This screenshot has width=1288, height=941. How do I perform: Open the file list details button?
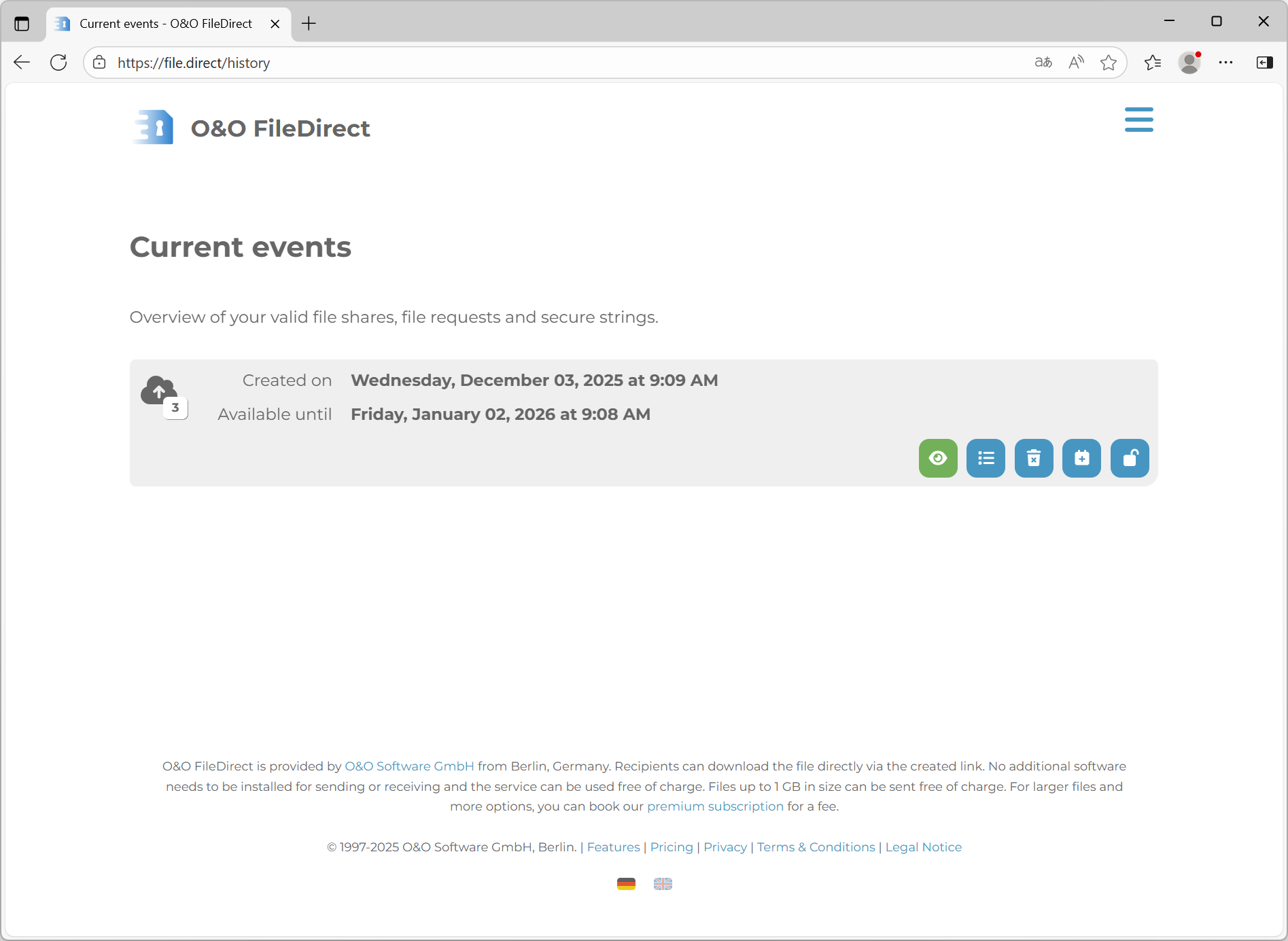(x=986, y=459)
